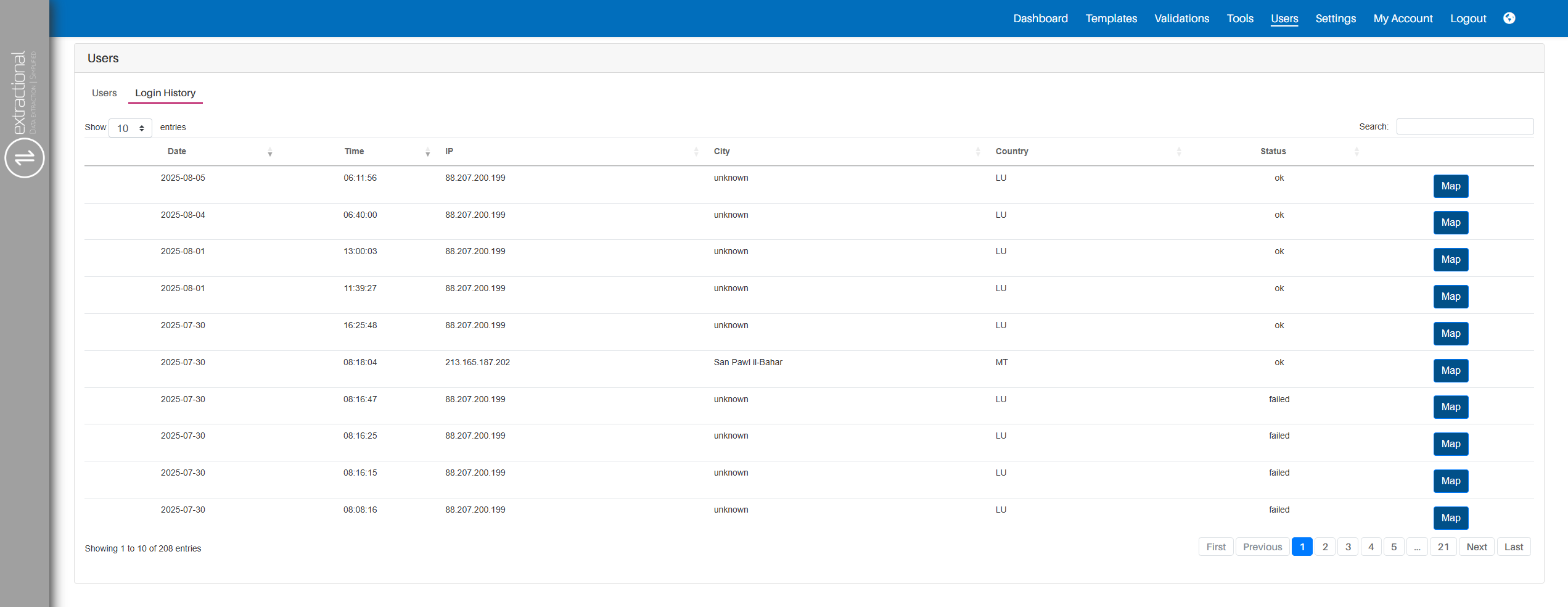Sort the table by the Date column
The height and width of the screenshot is (607, 1568).
[x=177, y=152]
